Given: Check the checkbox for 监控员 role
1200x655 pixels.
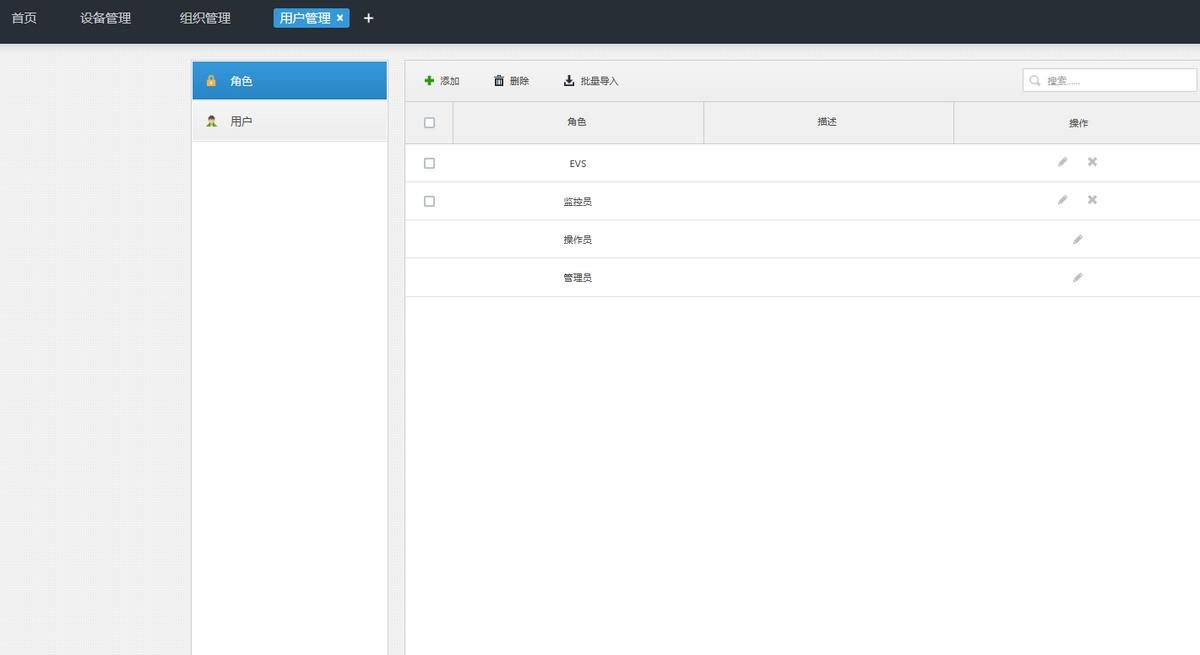Looking at the screenshot, I should pyautogui.click(x=429, y=201).
